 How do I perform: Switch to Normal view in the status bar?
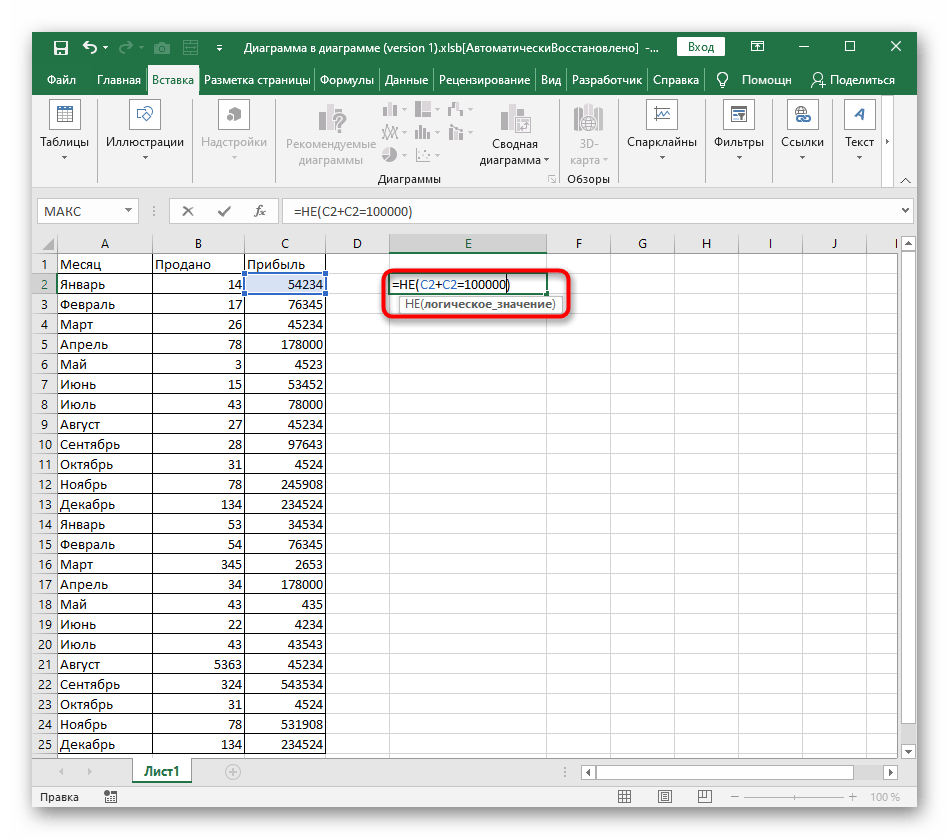tap(625, 797)
